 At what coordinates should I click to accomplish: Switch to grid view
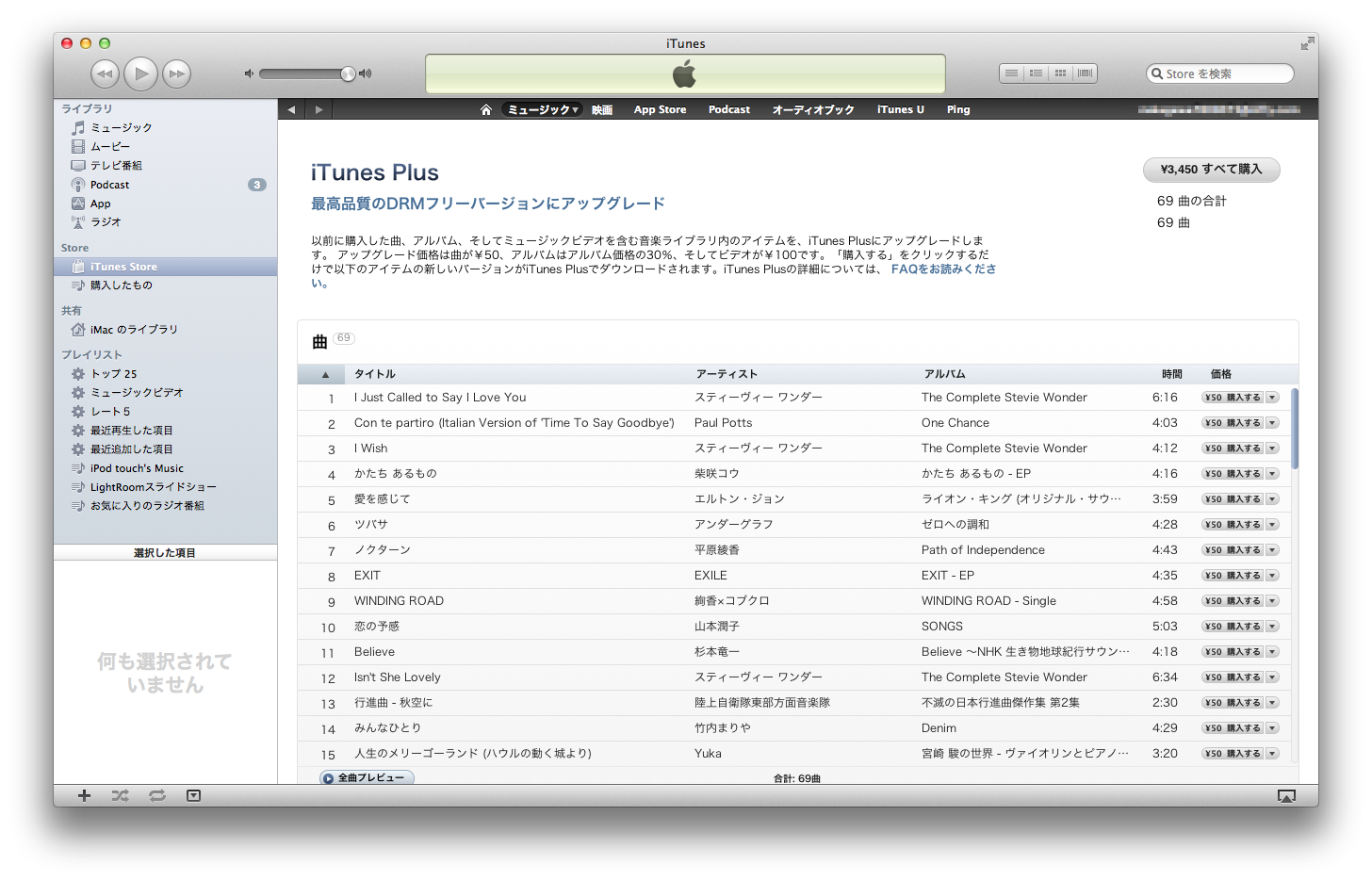coord(1060,73)
